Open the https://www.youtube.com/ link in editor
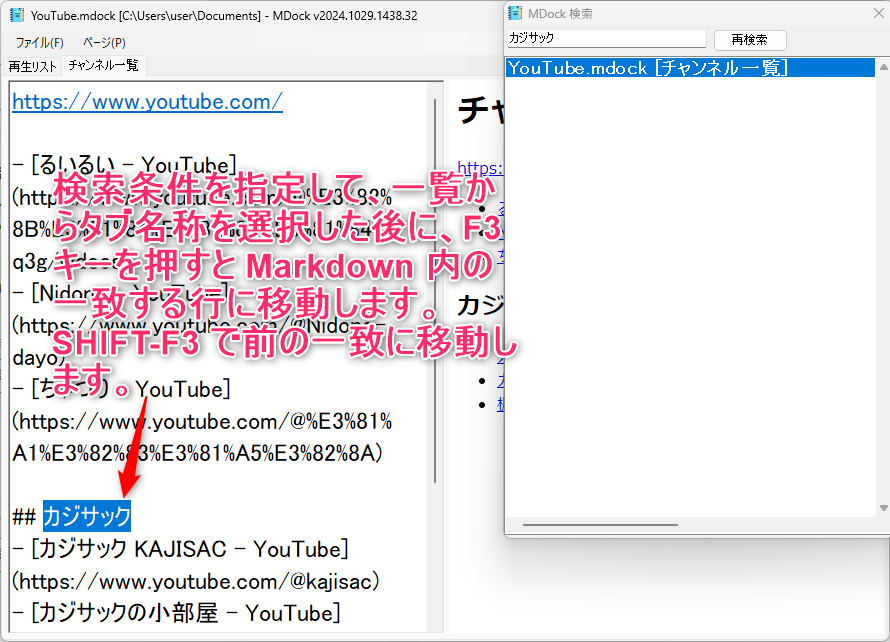The width and height of the screenshot is (890, 642). tap(148, 102)
